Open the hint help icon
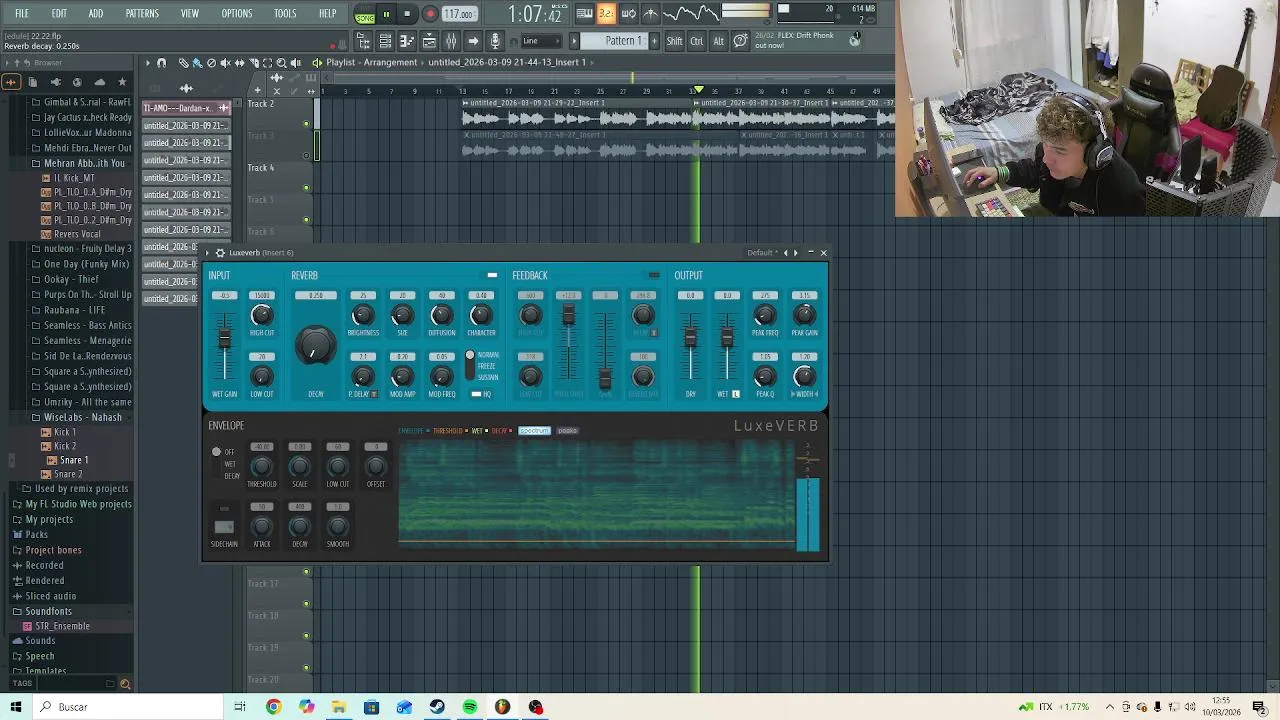 pyautogui.click(x=740, y=41)
